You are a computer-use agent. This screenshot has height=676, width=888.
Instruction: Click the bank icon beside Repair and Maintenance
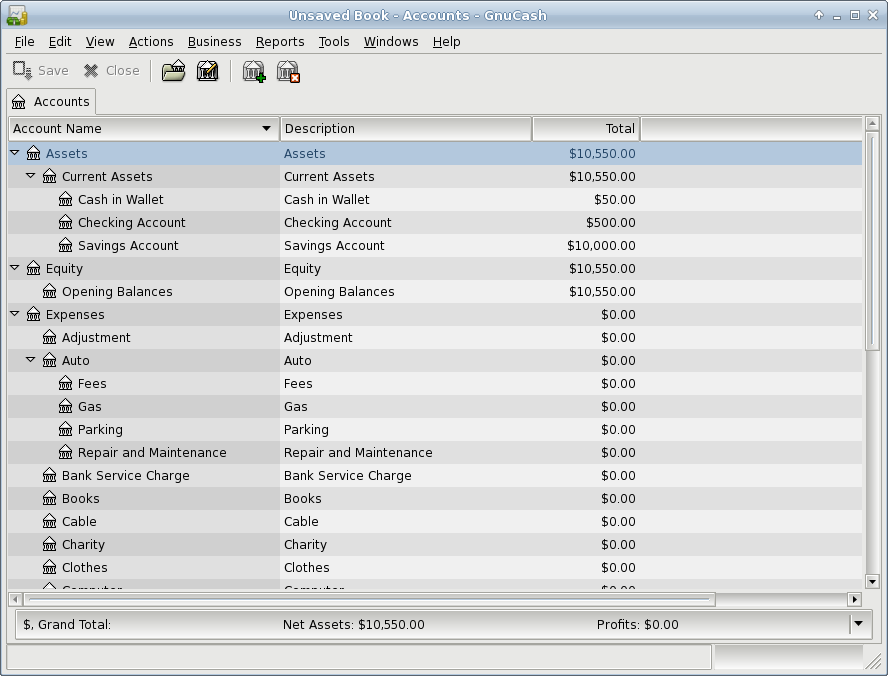(65, 452)
